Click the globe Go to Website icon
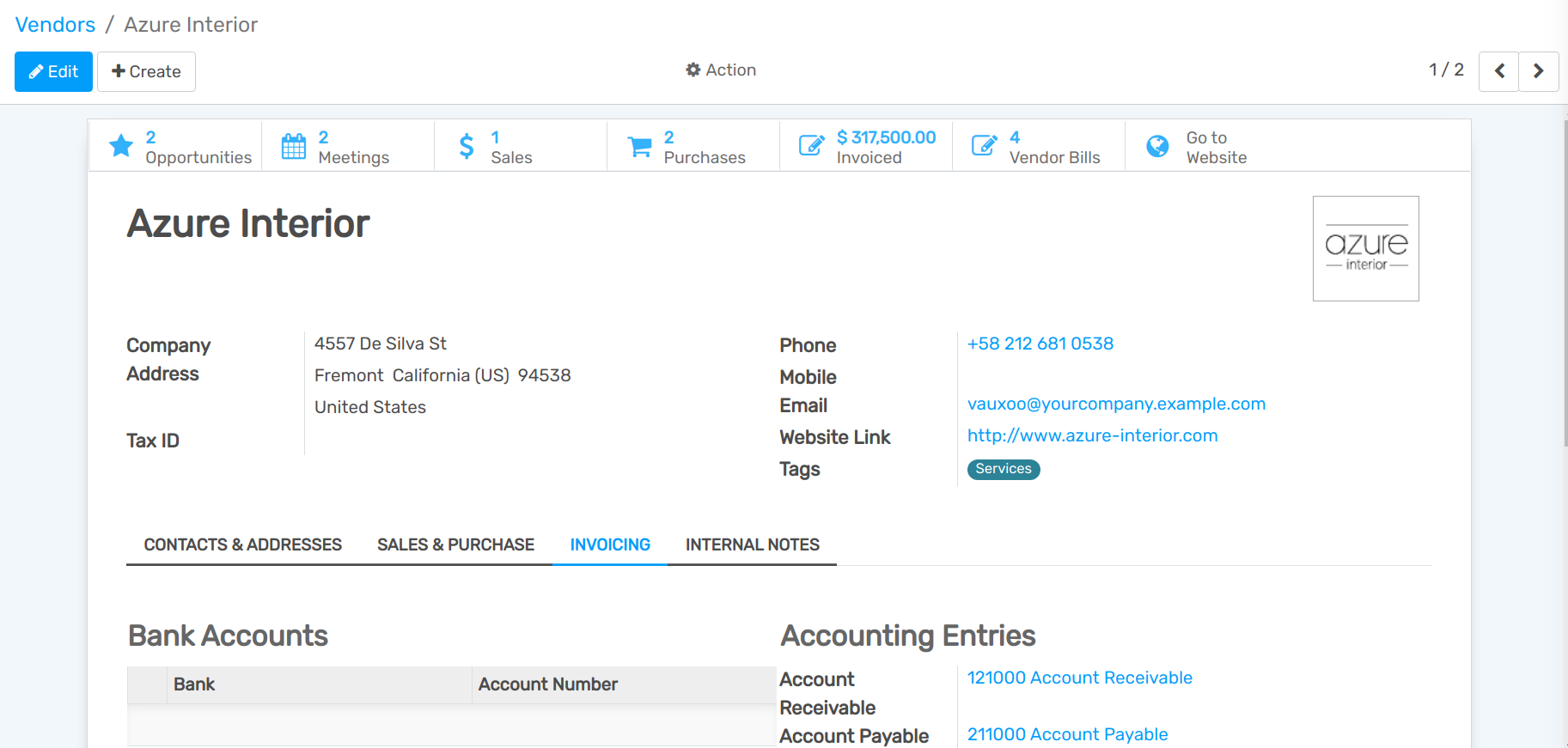1568x748 pixels. tap(1157, 146)
